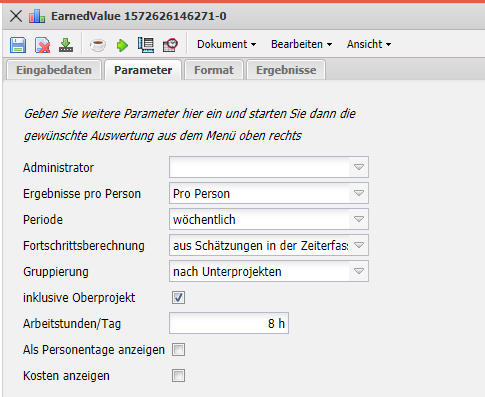The height and width of the screenshot is (397, 485).
Task: Click into the Arbeitstunden/Tag field
Action: coord(229,323)
